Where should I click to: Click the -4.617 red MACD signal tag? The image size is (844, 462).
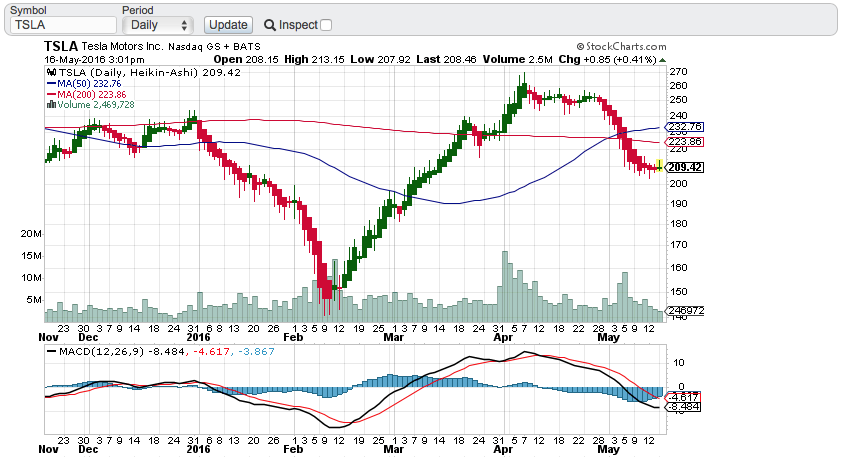683,397
